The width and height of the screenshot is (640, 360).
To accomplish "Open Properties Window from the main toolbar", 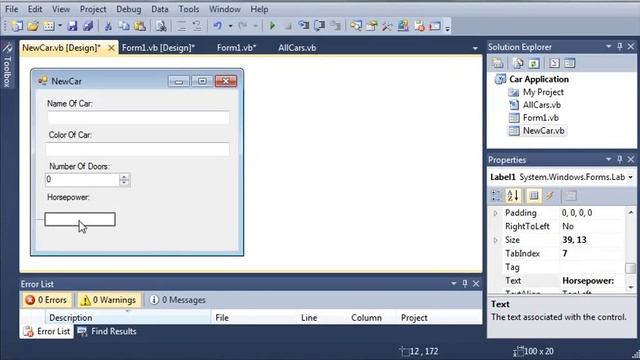I will [371, 26].
